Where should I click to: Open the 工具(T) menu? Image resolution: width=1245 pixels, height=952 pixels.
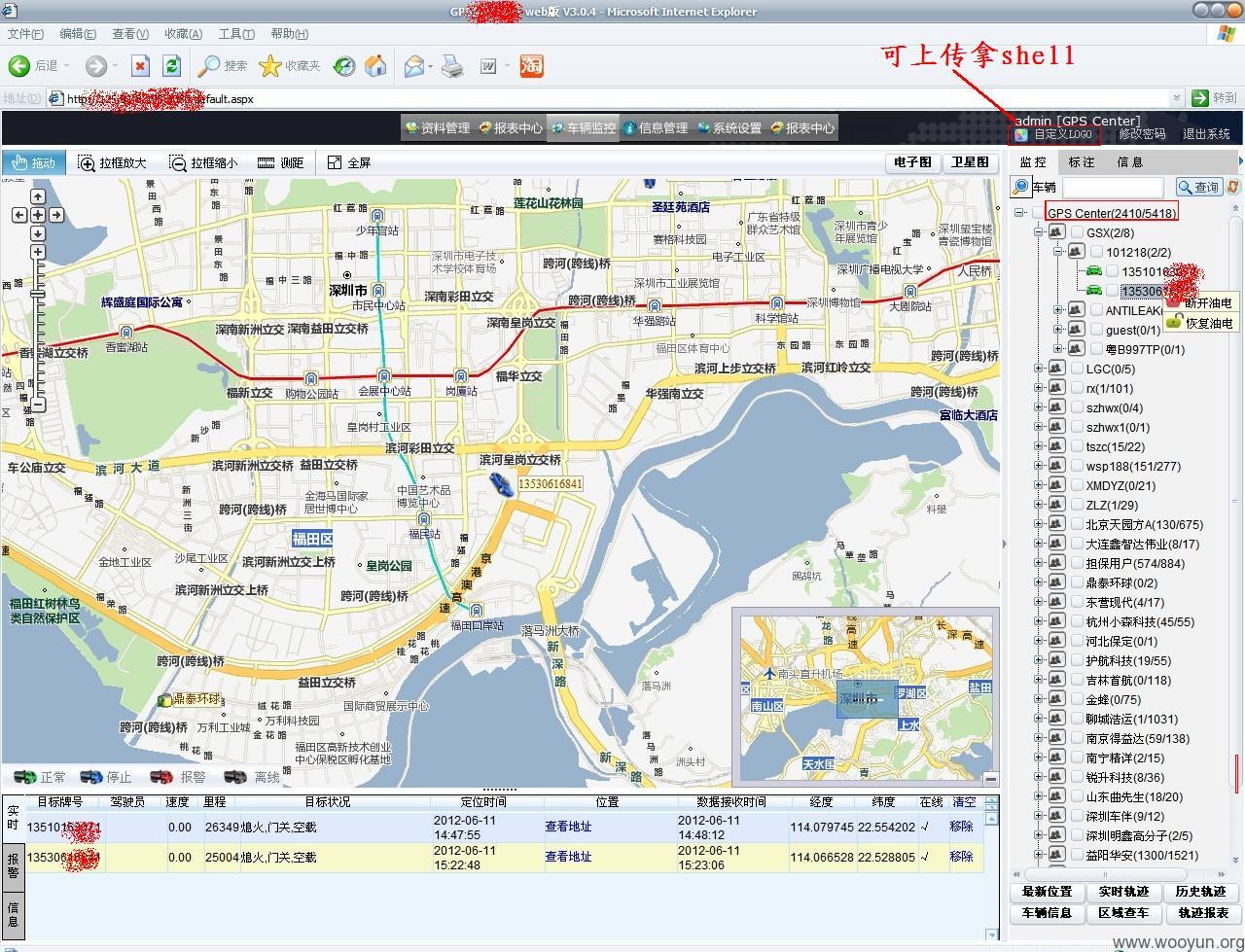click(236, 34)
